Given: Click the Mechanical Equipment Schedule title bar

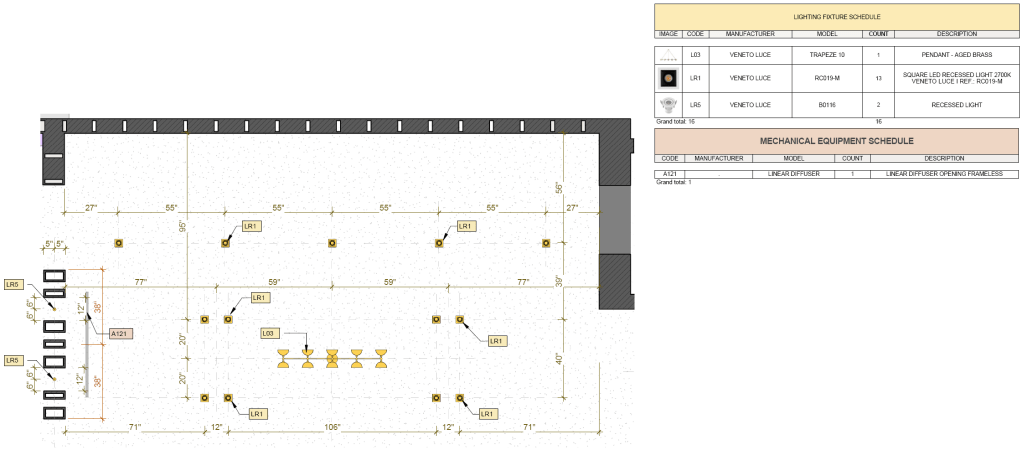Looking at the screenshot, I should [x=836, y=141].
